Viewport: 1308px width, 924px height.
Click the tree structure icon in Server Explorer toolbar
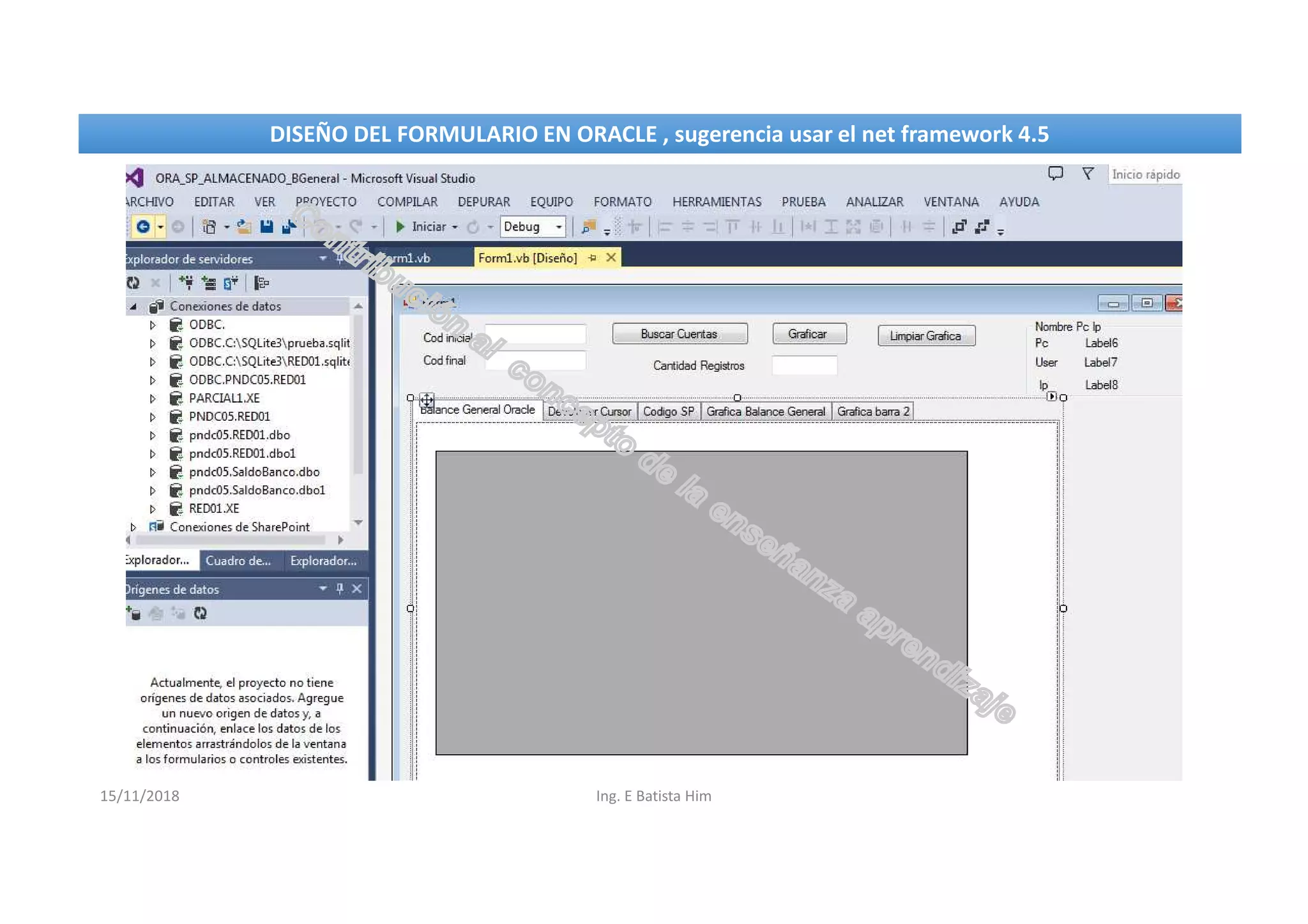coord(262,283)
